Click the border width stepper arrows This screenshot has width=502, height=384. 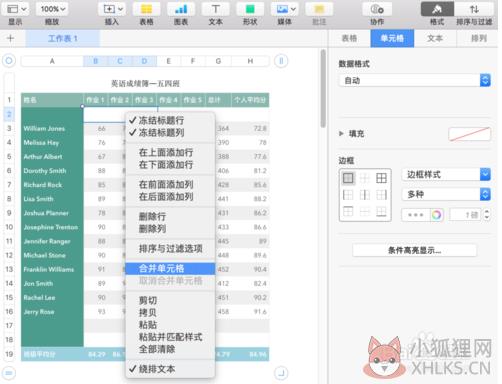coord(487,215)
